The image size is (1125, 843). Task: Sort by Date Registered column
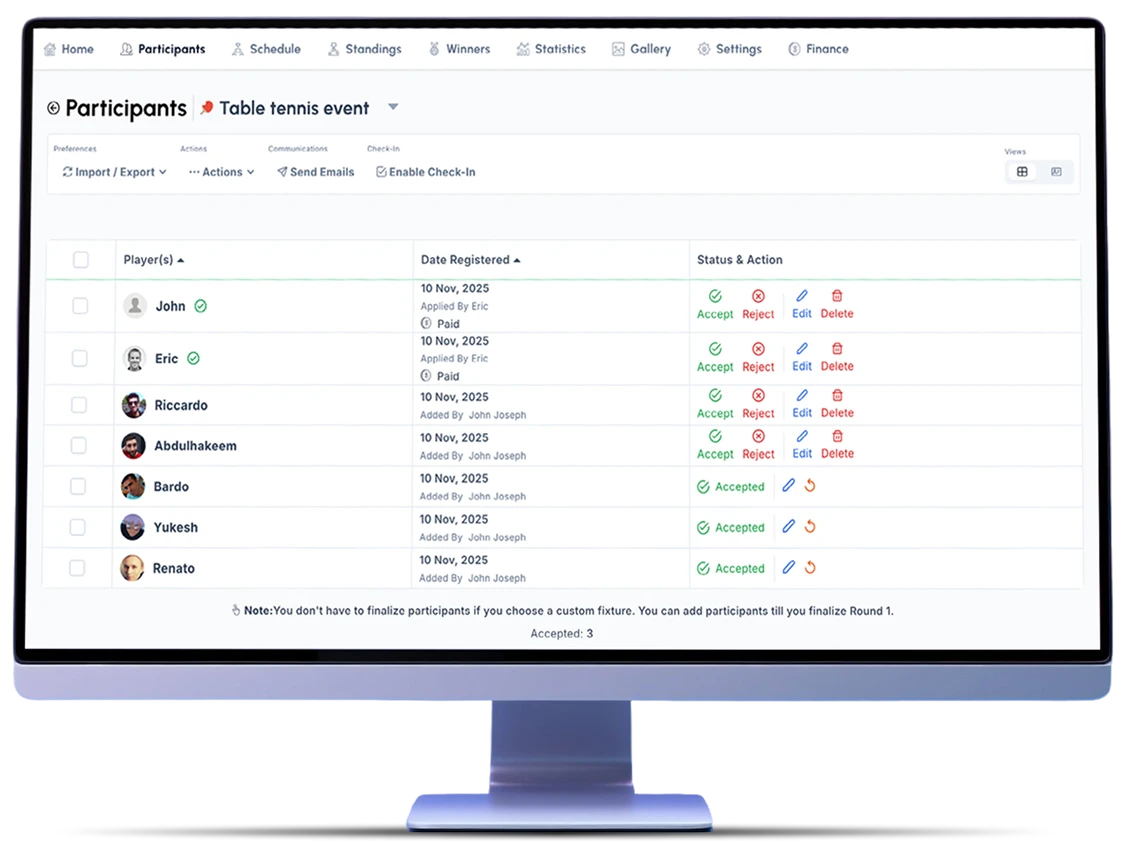pos(470,260)
